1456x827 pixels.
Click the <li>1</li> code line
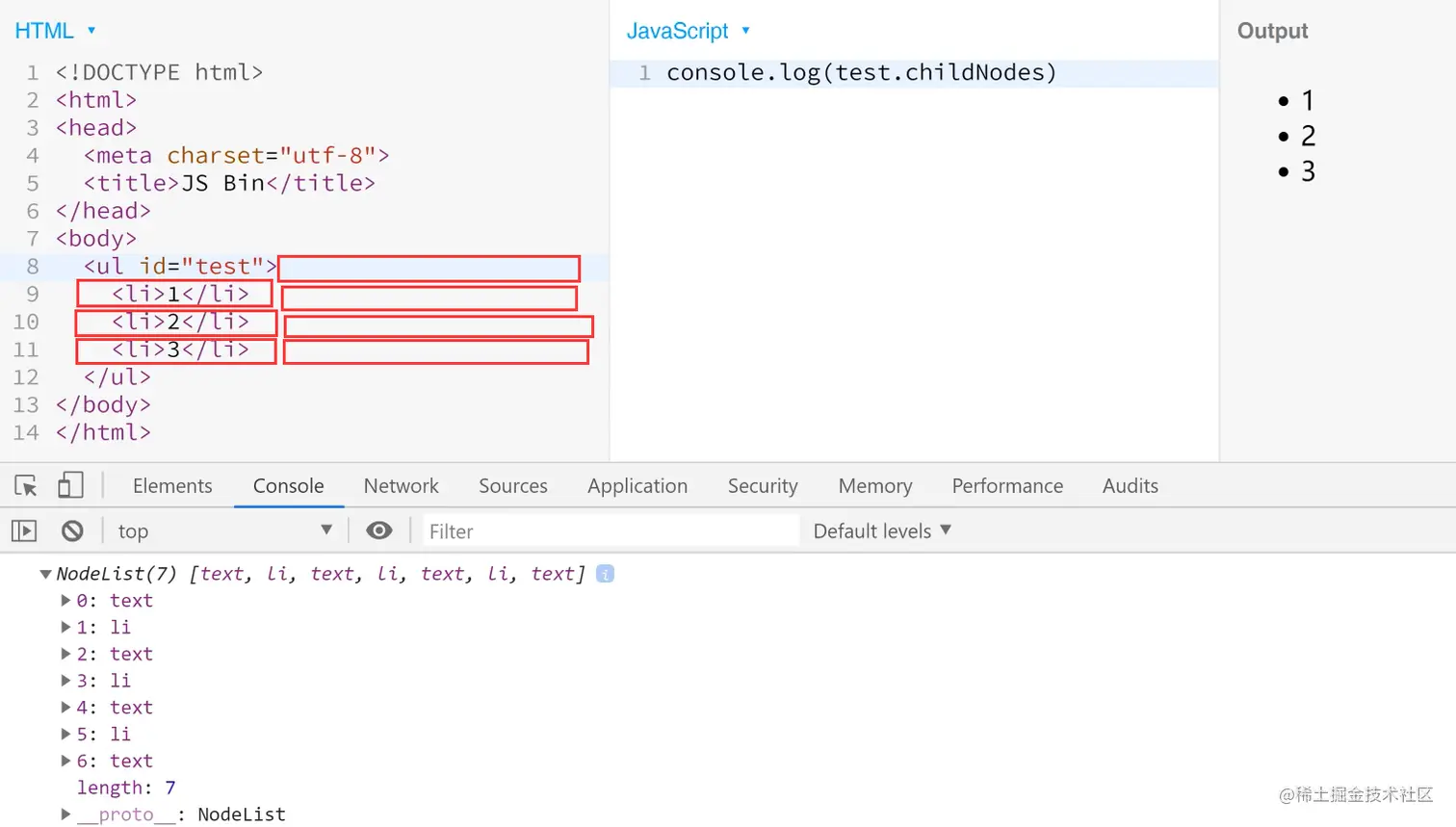pos(180,295)
